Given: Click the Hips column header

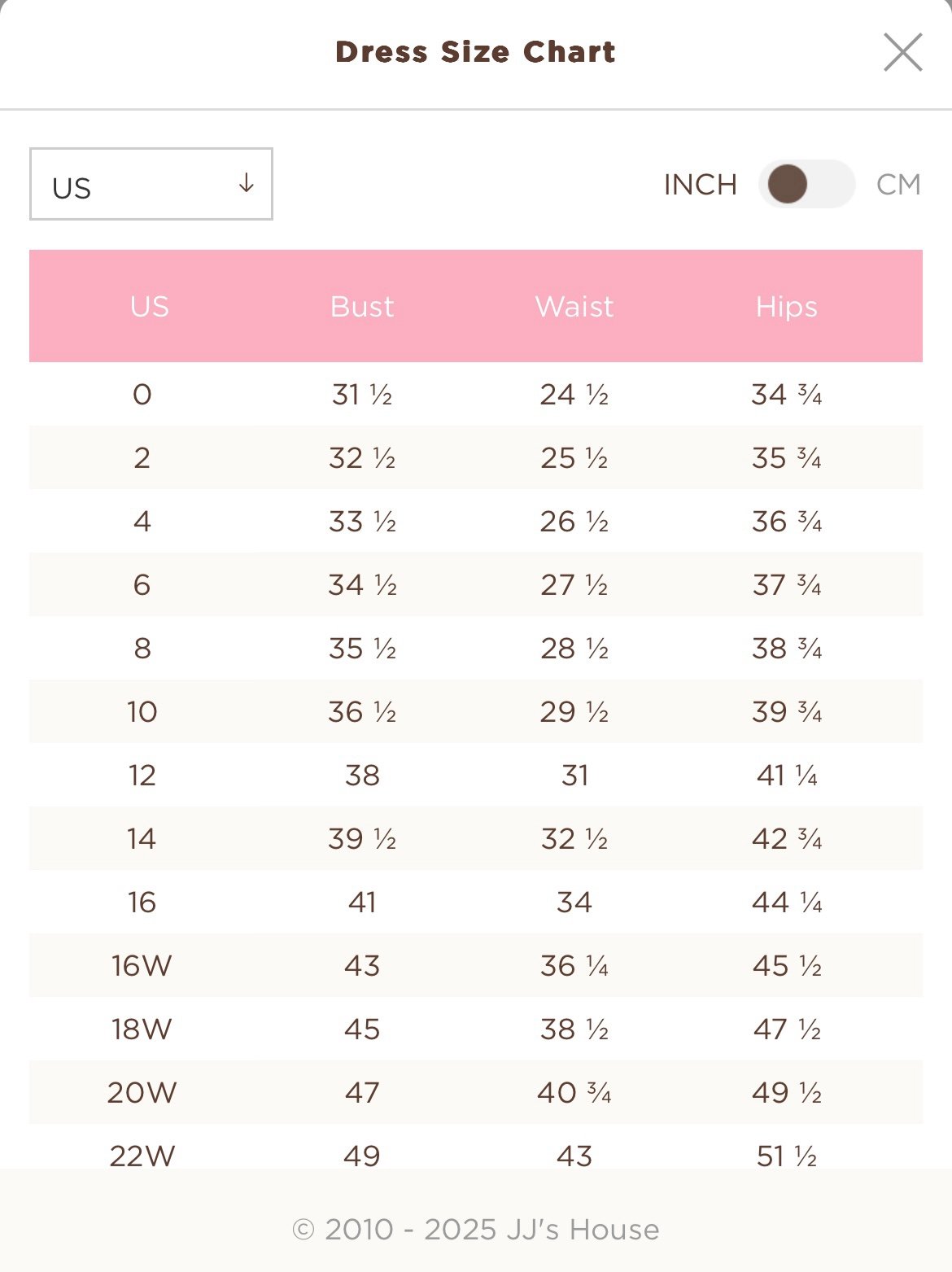Looking at the screenshot, I should pos(787,307).
